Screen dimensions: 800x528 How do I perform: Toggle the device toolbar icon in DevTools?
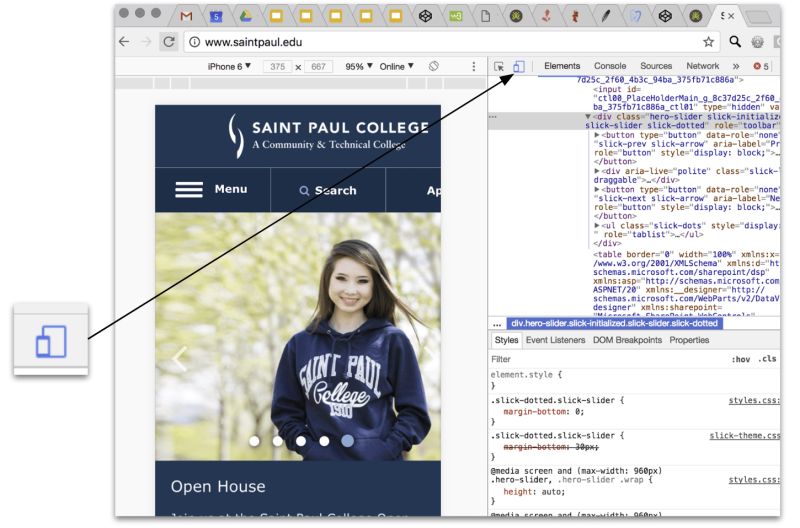tap(518, 66)
